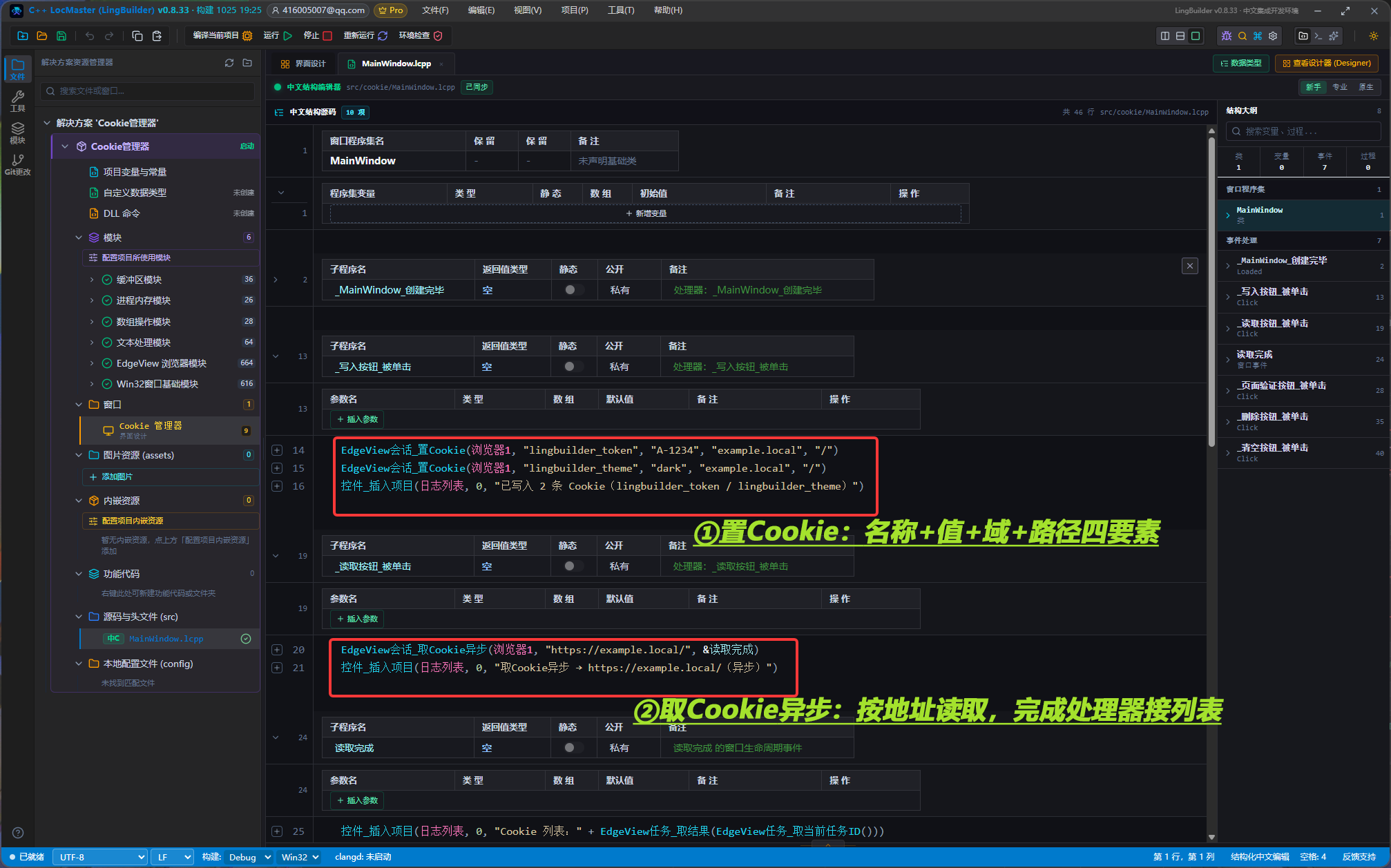The width and height of the screenshot is (1391, 868).
Task: Click the 数据类型 button
Action: click(1241, 64)
